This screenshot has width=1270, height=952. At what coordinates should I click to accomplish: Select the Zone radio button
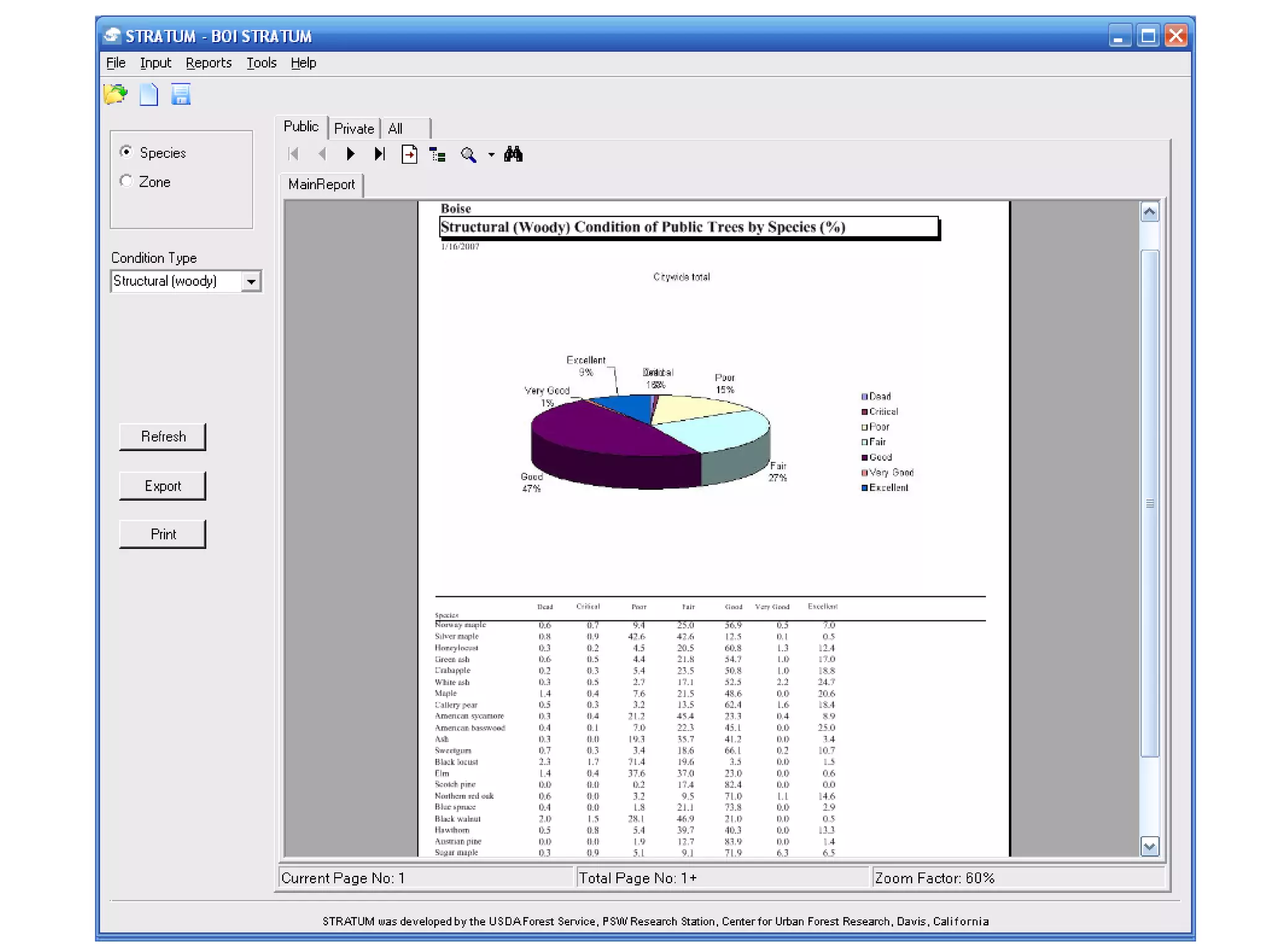tap(127, 181)
